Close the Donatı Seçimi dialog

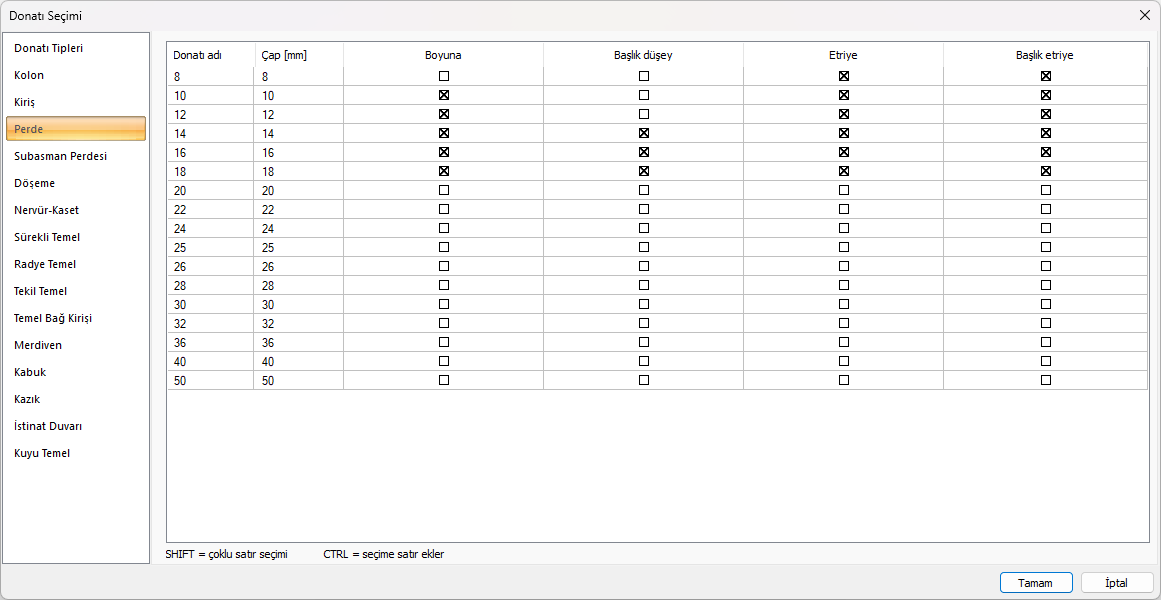(x=1144, y=15)
